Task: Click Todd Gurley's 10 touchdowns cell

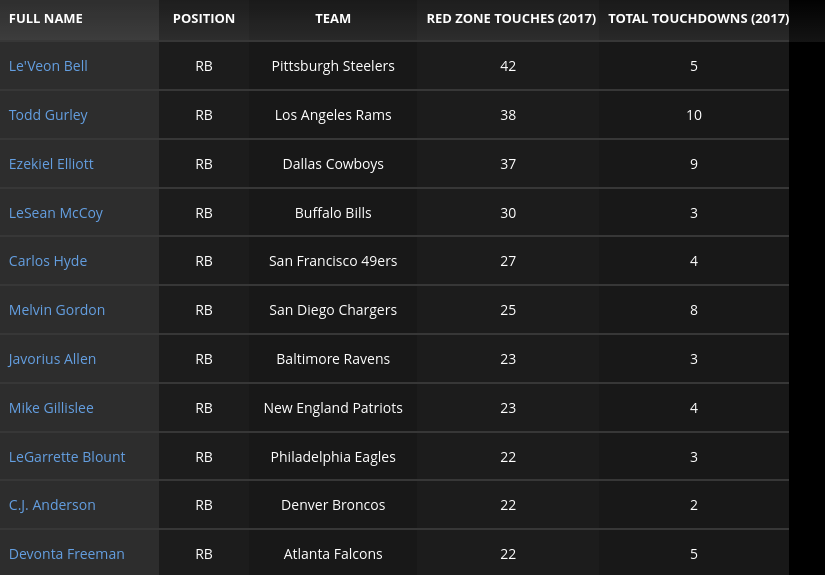Action: (x=694, y=115)
